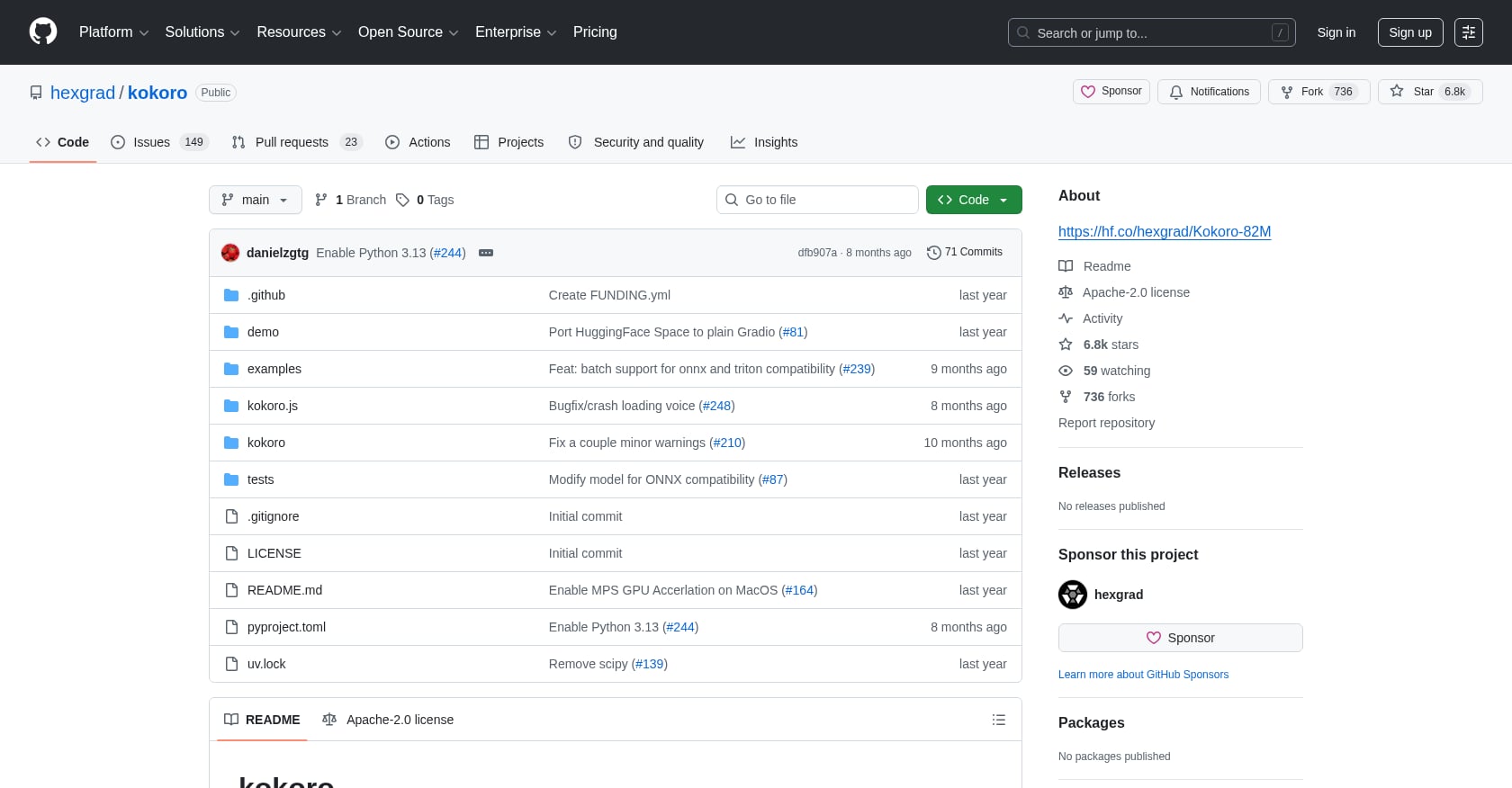Click the repository icon beside hexgrad
1512x788 pixels.
click(36, 93)
